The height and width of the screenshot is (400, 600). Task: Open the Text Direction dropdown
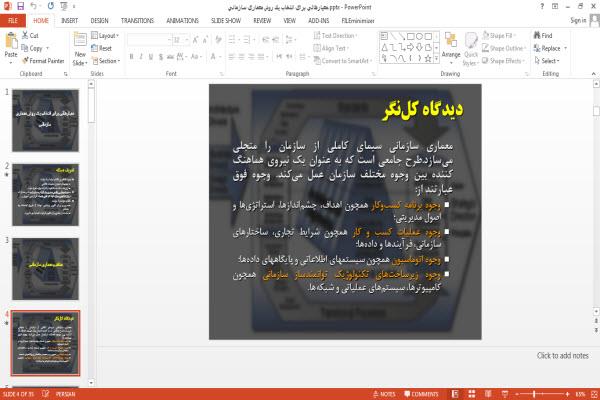(x=336, y=36)
